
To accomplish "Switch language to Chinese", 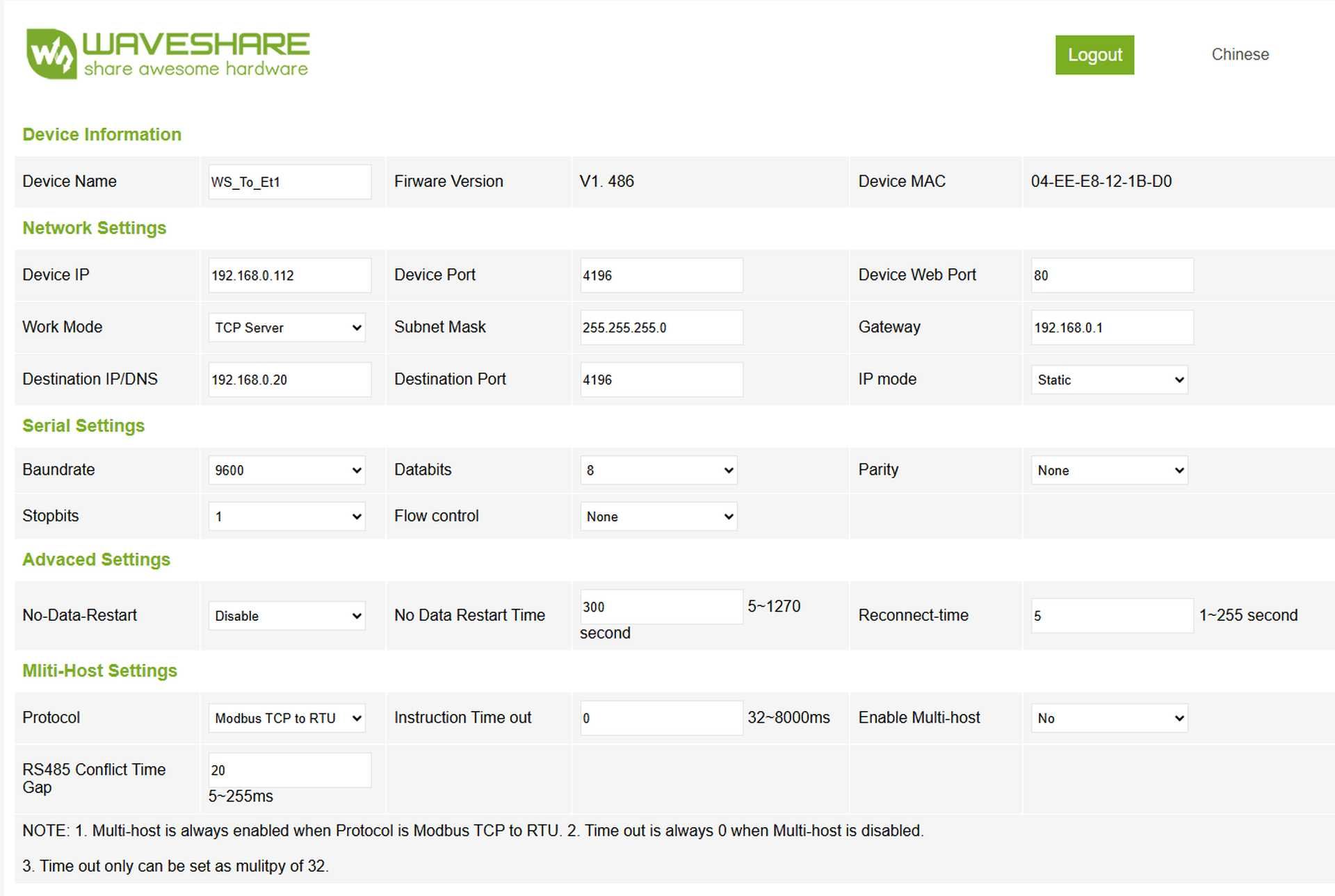I will 1240,54.
